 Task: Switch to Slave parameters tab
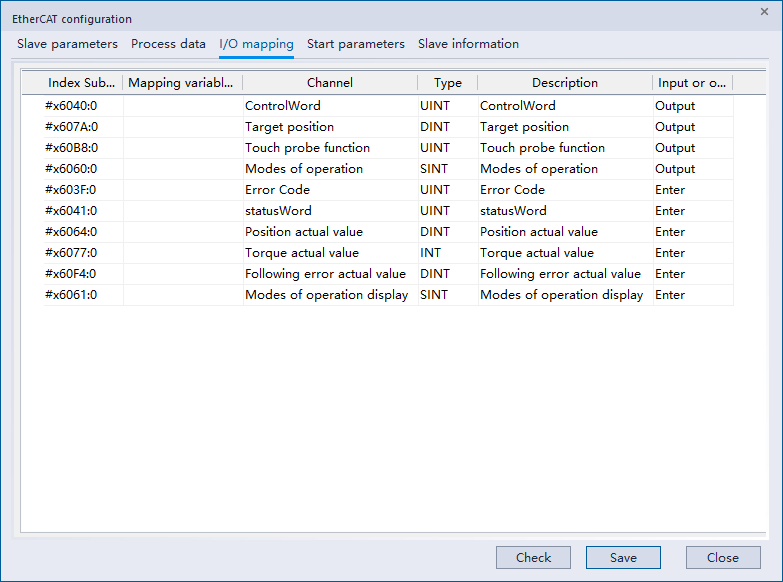(67, 44)
